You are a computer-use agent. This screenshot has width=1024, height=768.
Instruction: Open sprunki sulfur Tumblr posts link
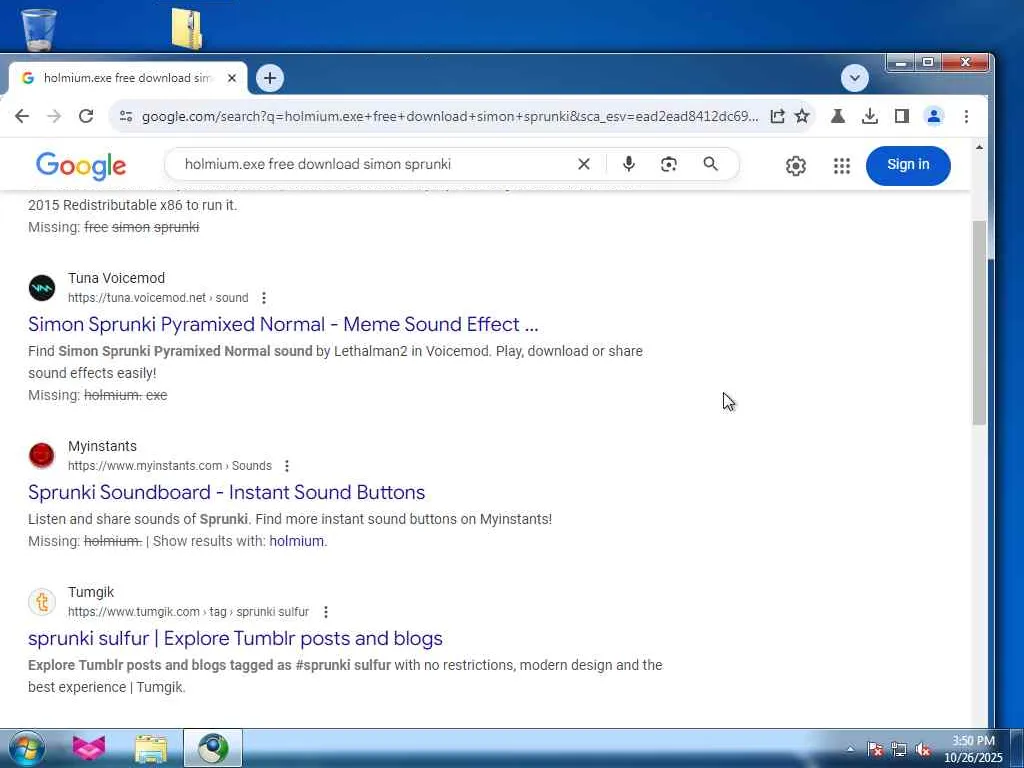coord(235,639)
